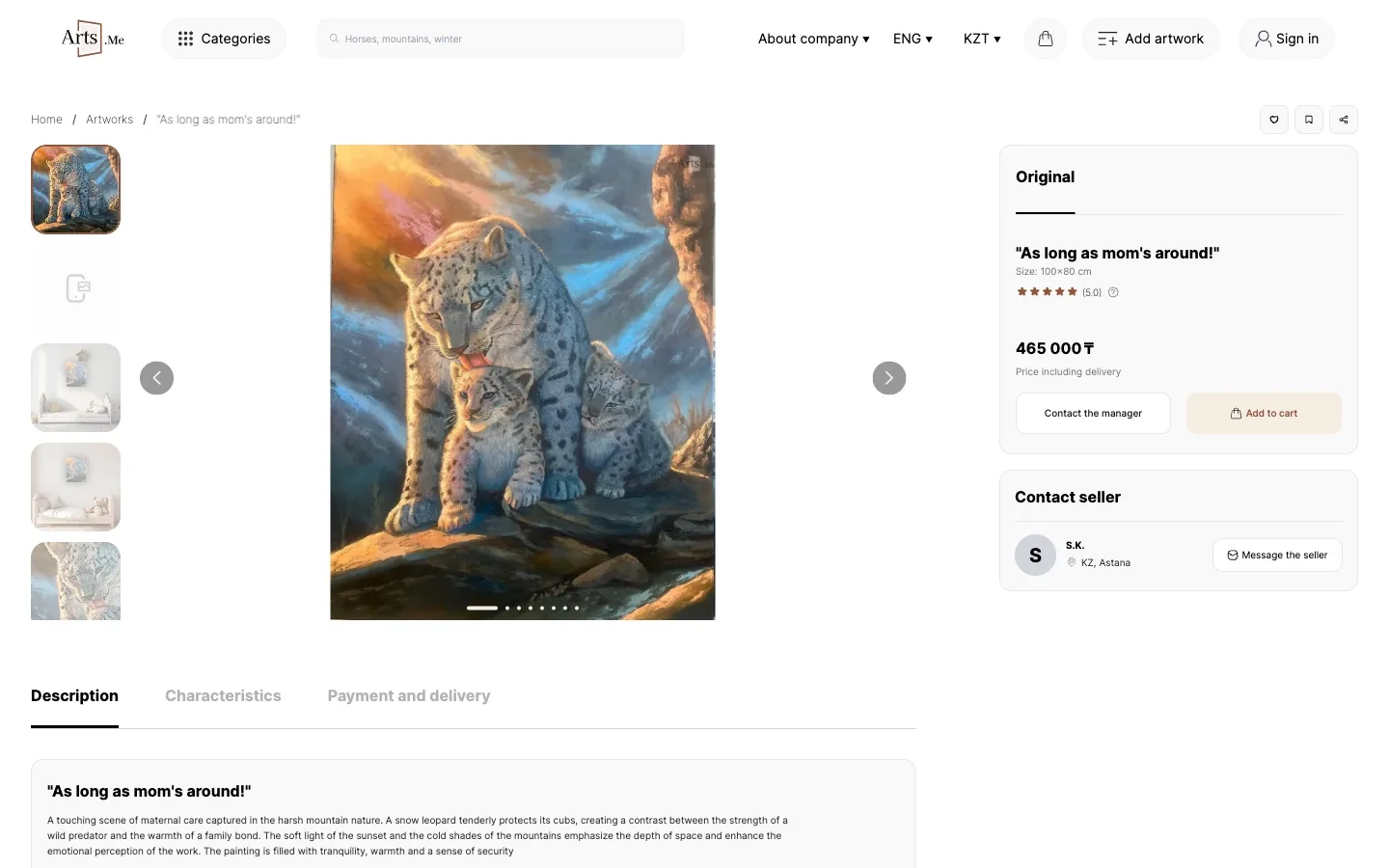Select the AR phone preview thumbnail
The width and height of the screenshot is (1389, 868).
point(75,288)
